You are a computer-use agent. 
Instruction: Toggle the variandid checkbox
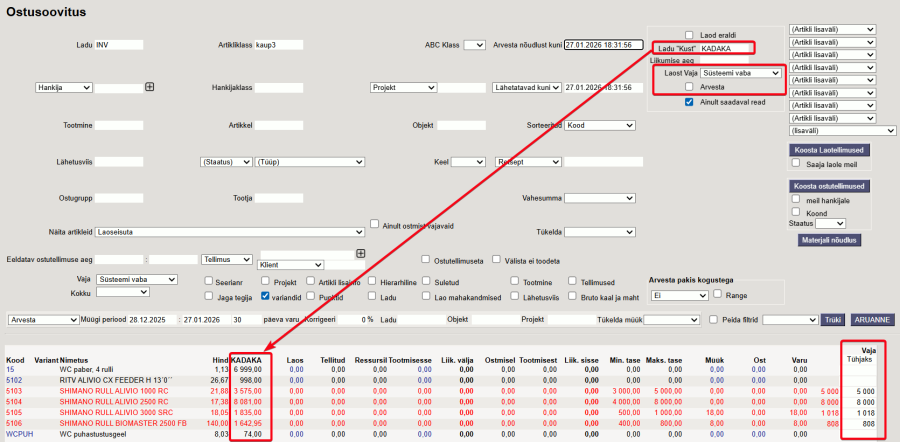click(x=264, y=296)
